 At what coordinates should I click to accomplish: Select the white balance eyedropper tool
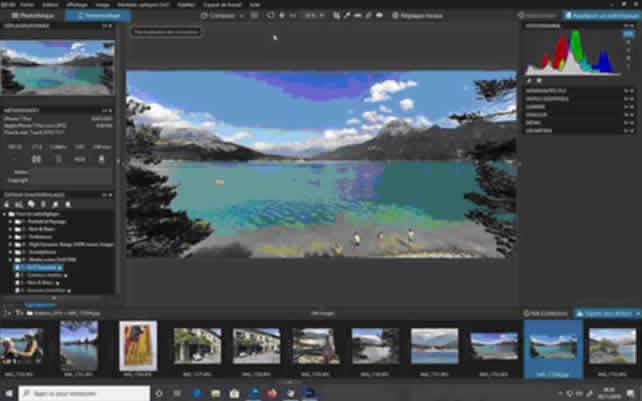point(347,16)
